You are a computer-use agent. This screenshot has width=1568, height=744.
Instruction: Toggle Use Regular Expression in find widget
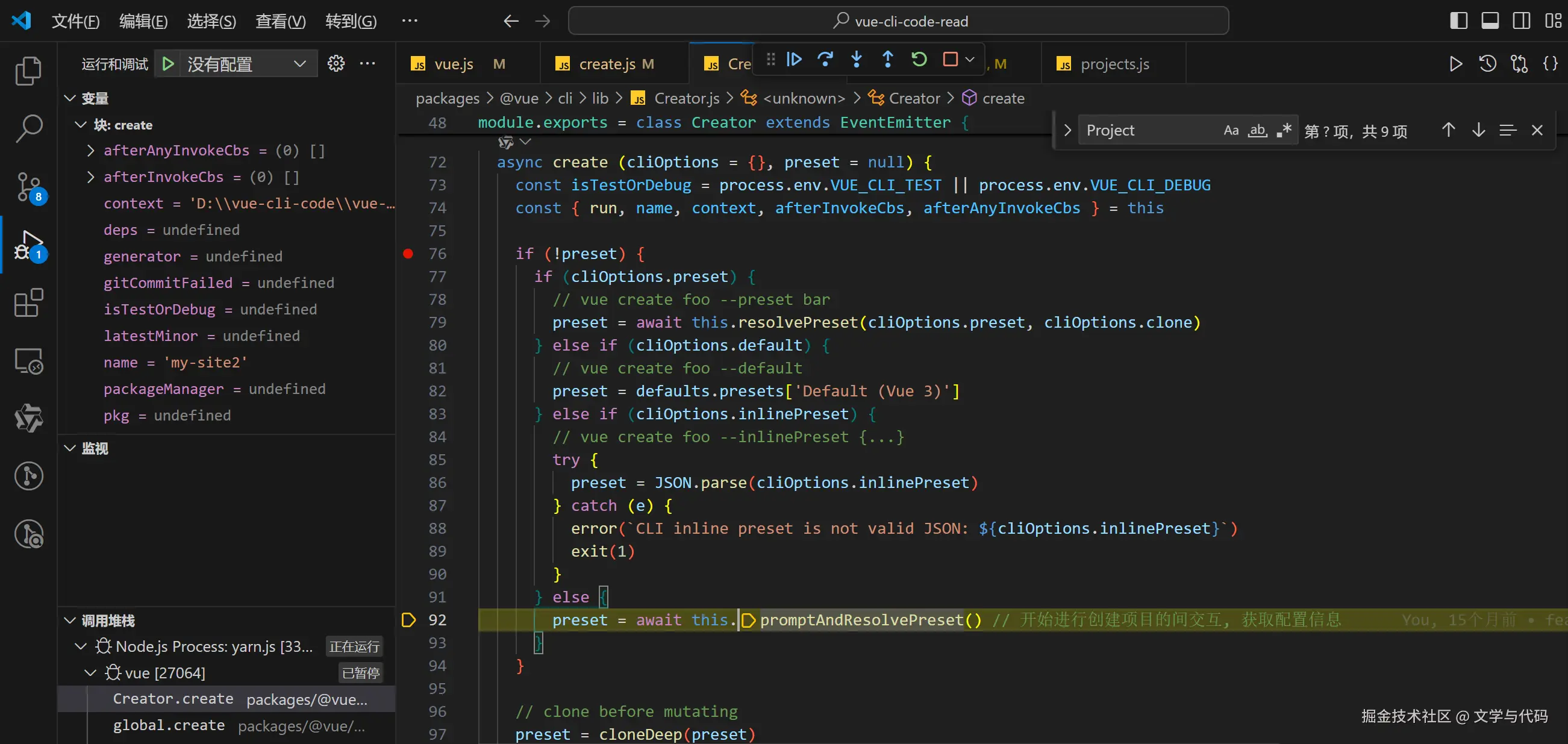coord(1284,130)
